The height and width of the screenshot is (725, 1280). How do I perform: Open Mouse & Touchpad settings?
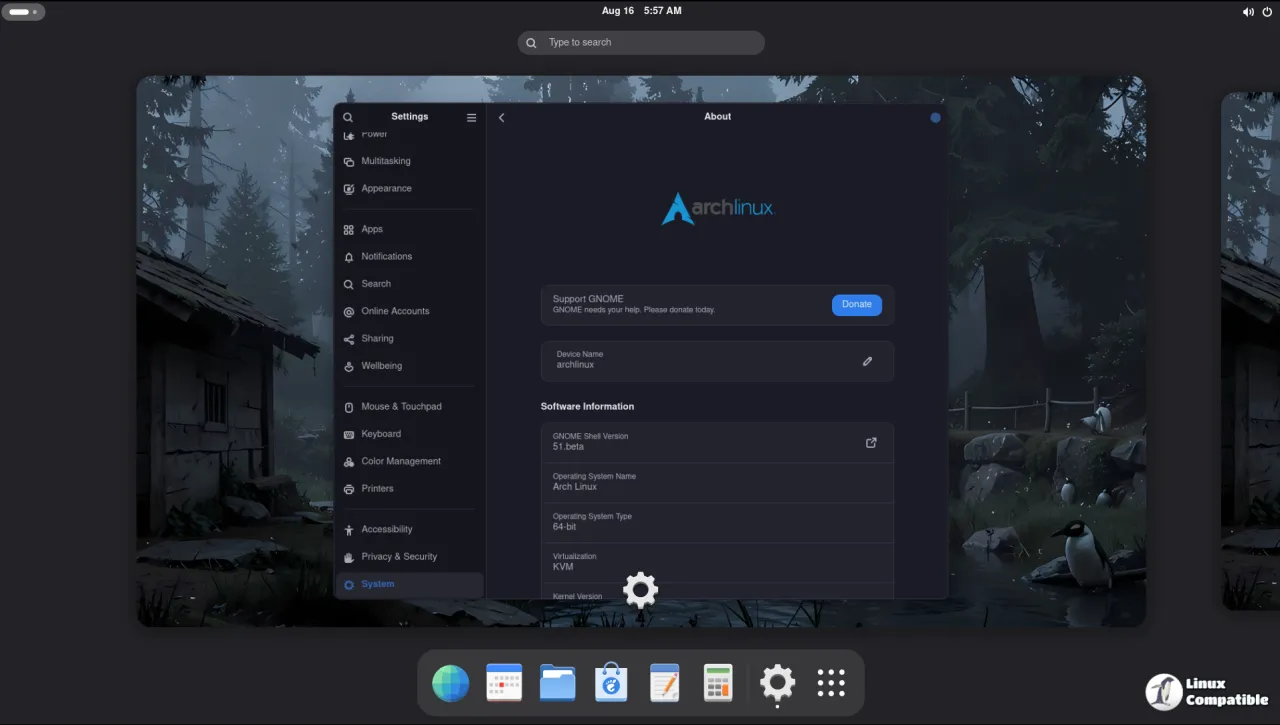click(x=408, y=407)
